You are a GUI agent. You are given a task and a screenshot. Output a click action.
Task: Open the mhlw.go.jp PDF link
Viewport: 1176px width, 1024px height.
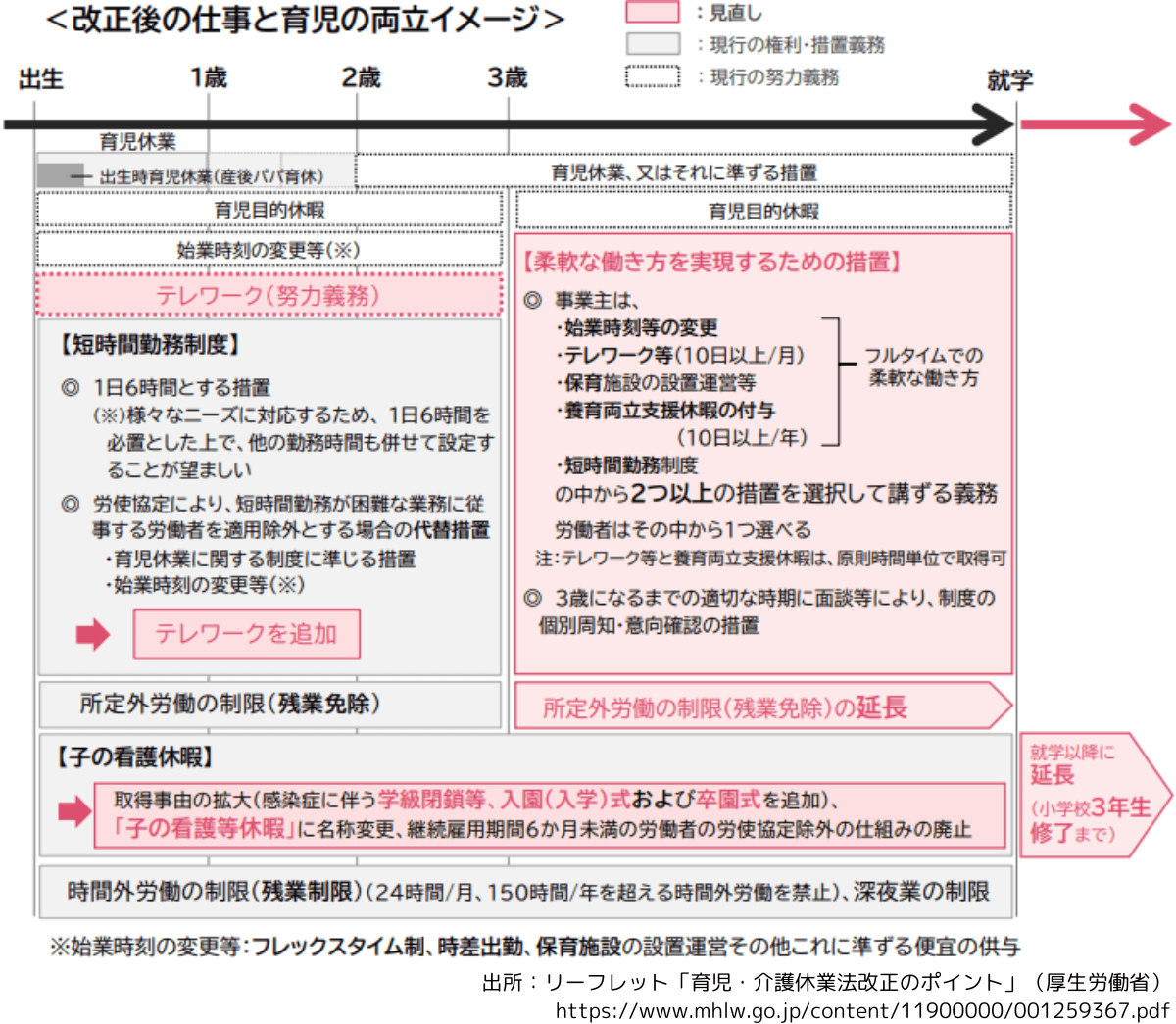[862, 1010]
